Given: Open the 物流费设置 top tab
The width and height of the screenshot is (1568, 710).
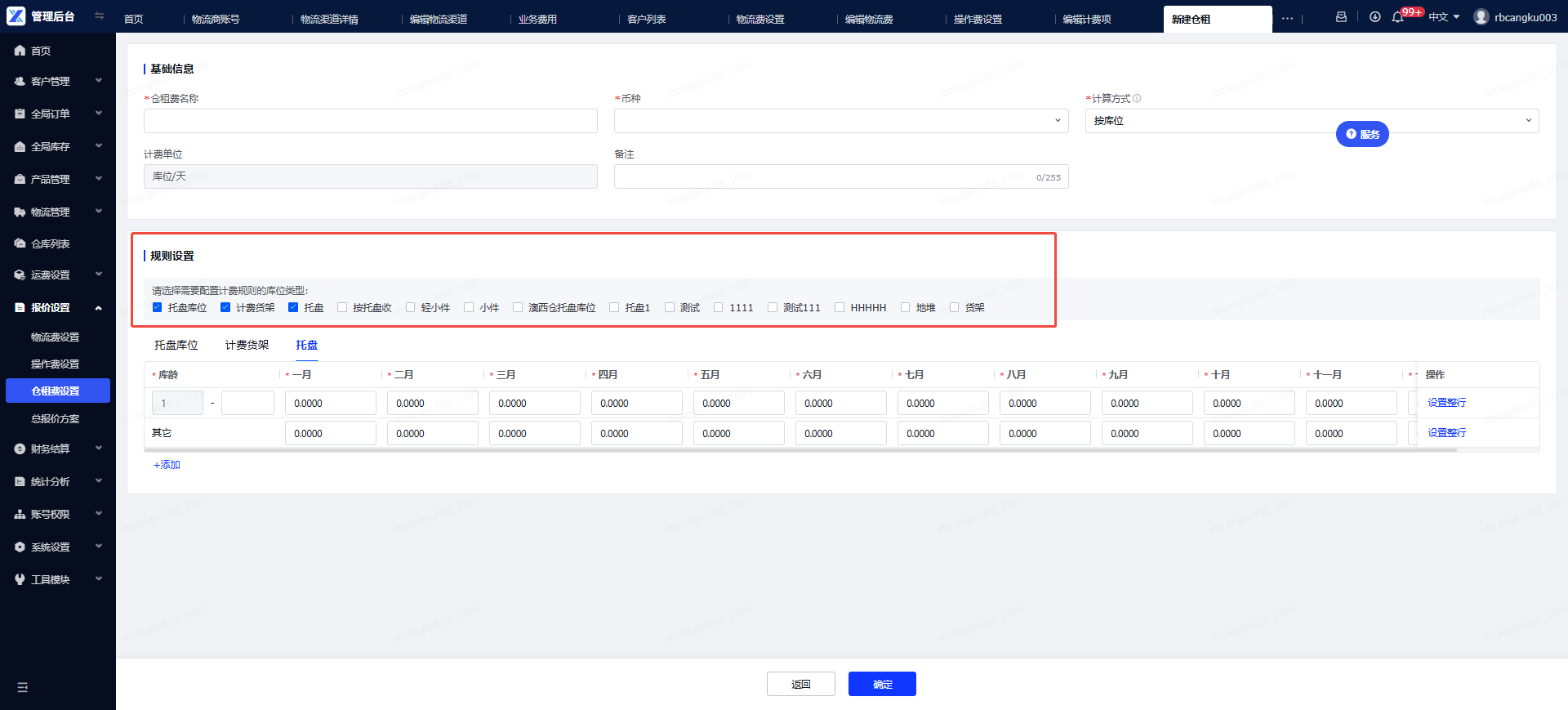Looking at the screenshot, I should click(760, 19).
